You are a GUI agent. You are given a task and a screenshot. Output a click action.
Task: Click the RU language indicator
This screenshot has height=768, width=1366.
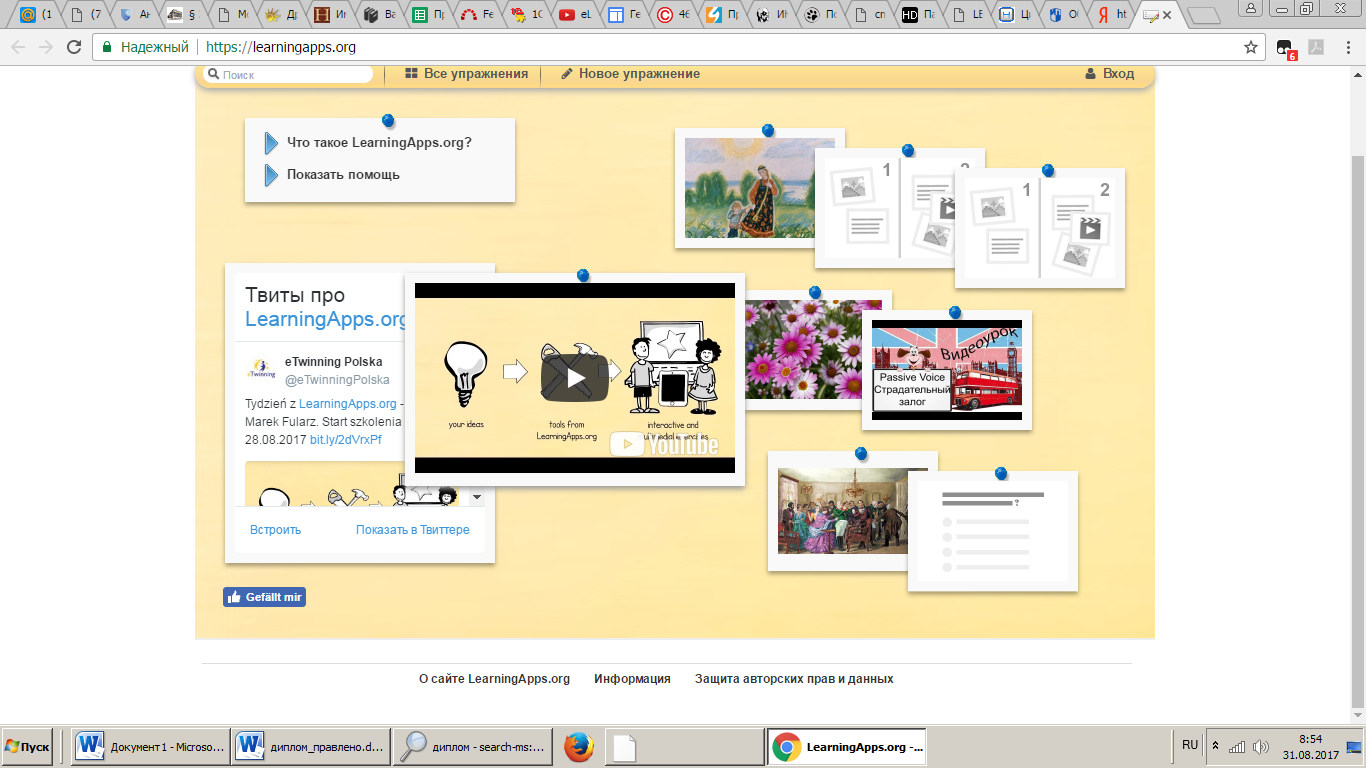(x=1190, y=745)
